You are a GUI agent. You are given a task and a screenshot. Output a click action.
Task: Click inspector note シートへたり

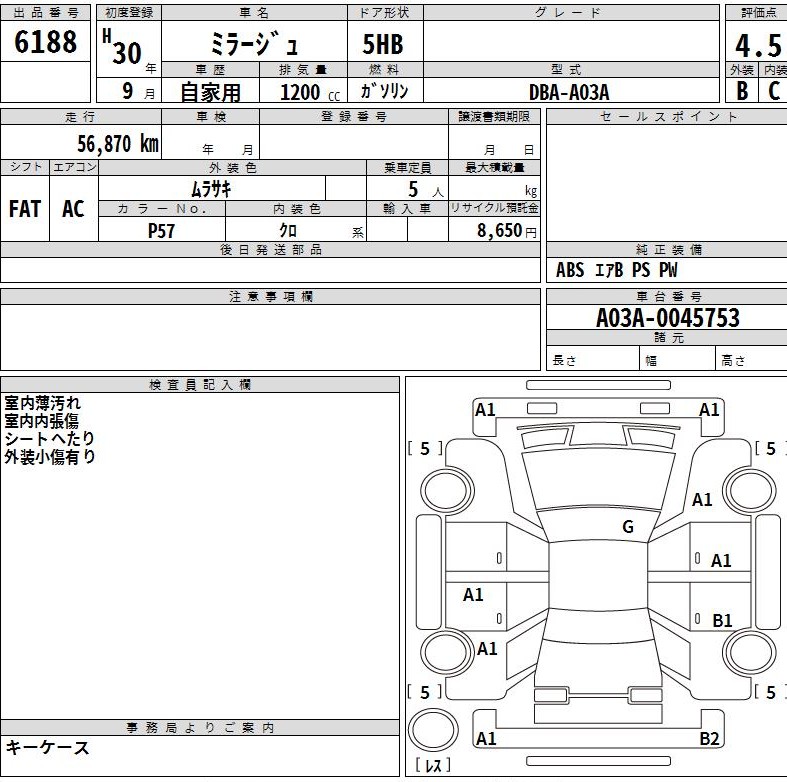pos(50,438)
